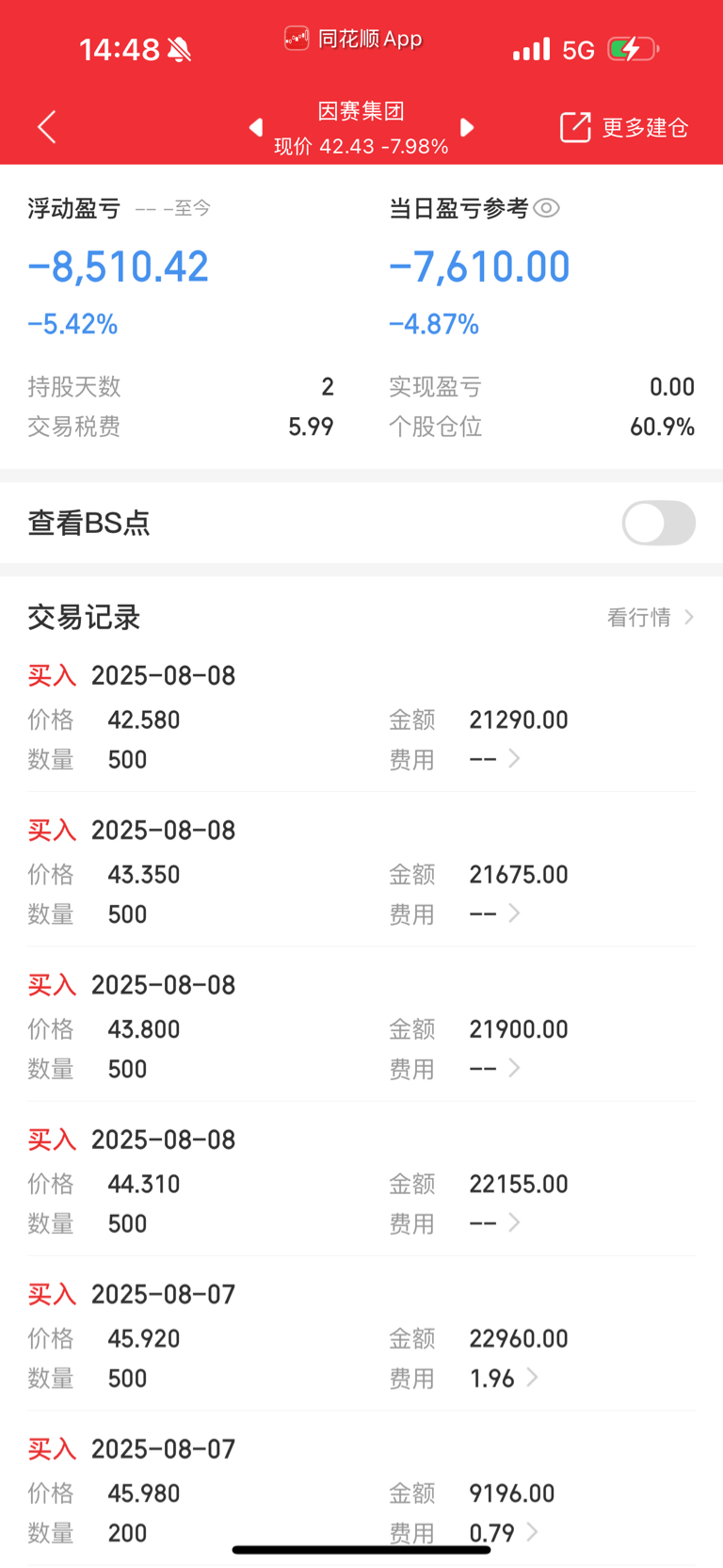
Task: Open the 1.96 fee breakdown chevron
Action: [532, 1377]
